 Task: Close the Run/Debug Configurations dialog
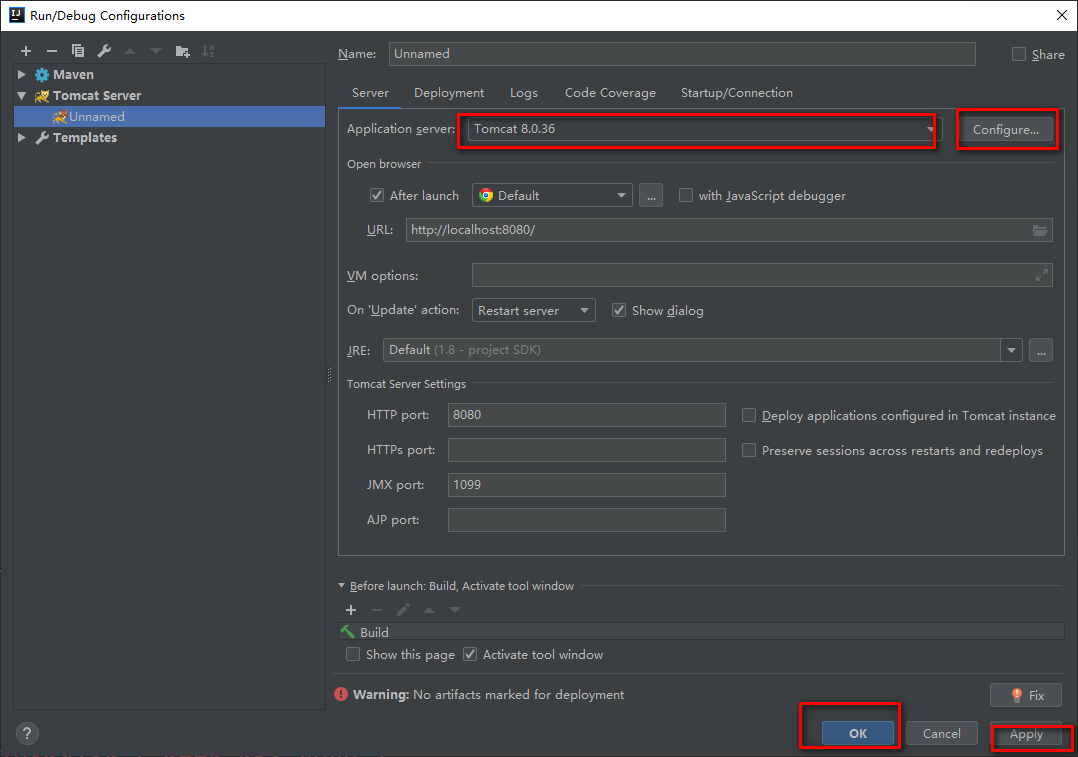tap(1062, 15)
